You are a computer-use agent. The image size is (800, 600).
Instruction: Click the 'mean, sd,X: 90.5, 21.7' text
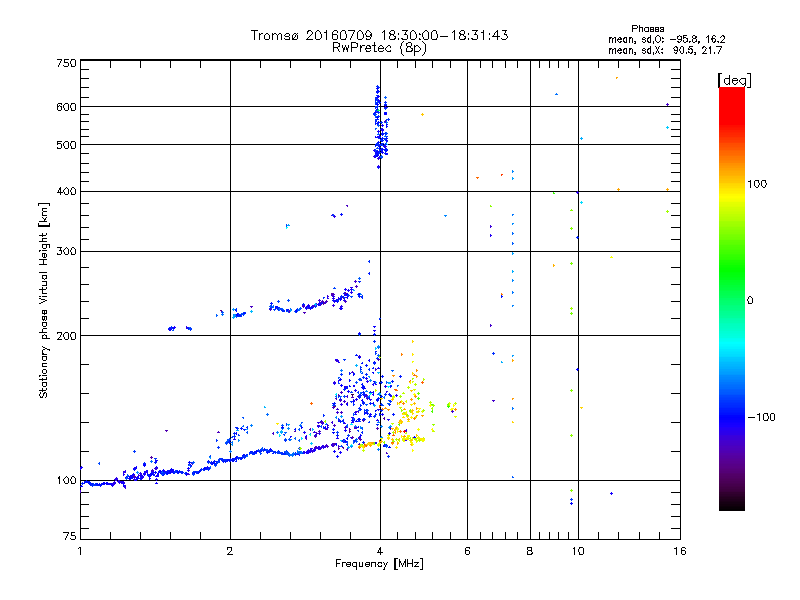click(x=665, y=50)
